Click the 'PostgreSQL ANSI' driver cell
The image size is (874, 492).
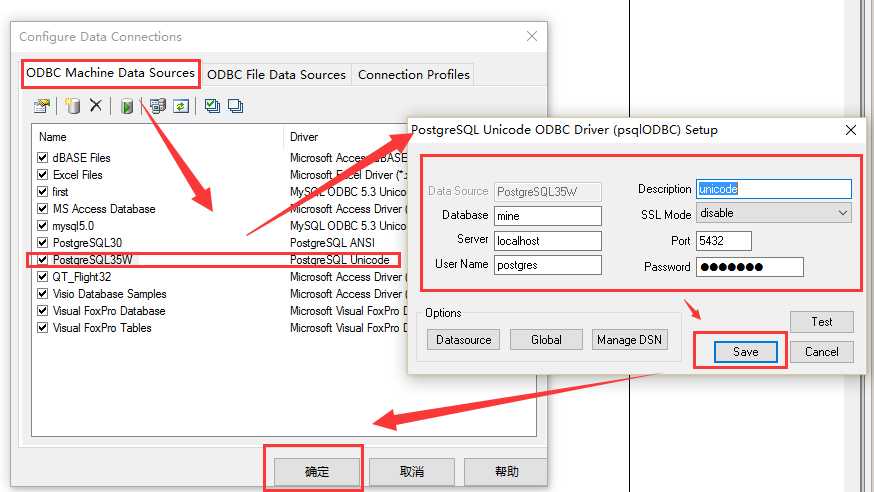[332, 242]
